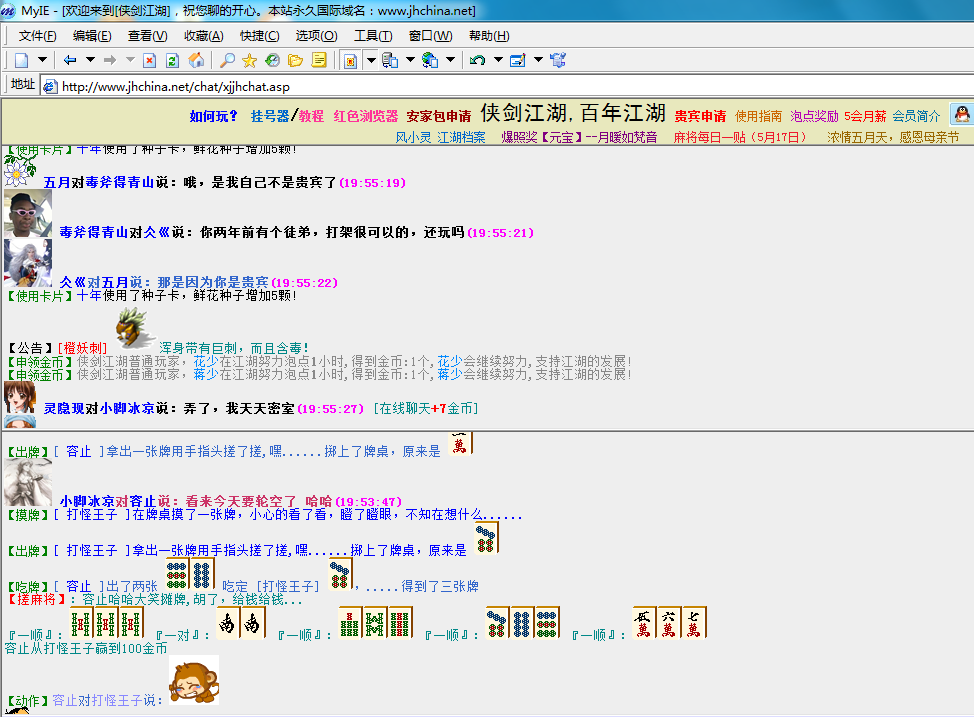
Task: Go back with the blue Back arrow
Action: (x=70, y=60)
